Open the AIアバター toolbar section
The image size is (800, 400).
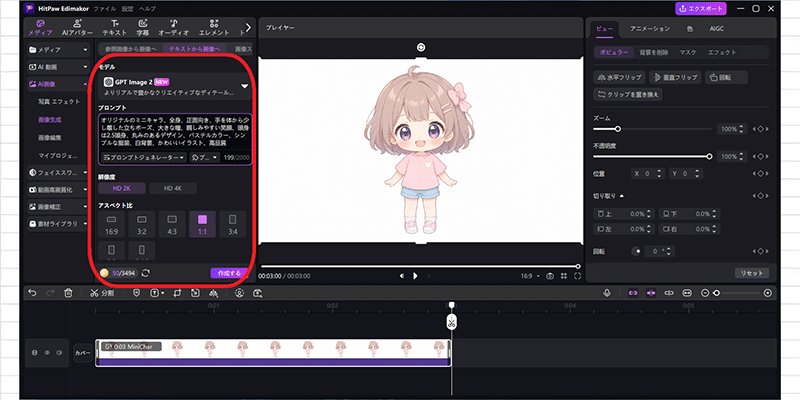click(77, 28)
